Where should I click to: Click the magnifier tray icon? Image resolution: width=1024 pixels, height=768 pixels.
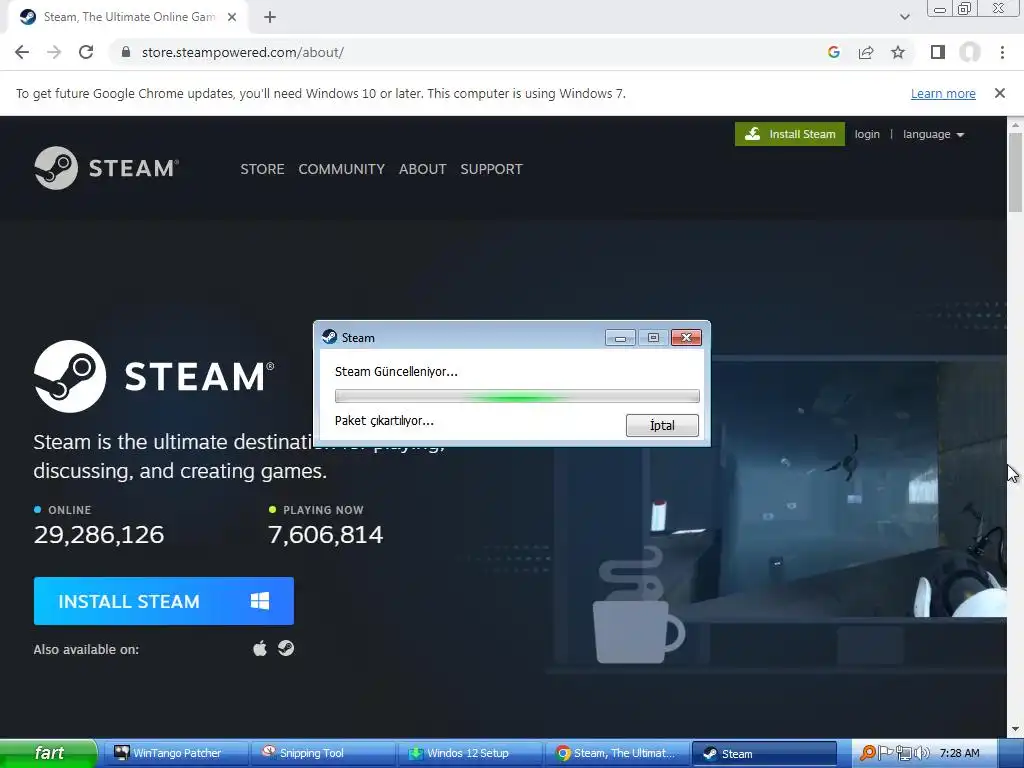(867, 753)
